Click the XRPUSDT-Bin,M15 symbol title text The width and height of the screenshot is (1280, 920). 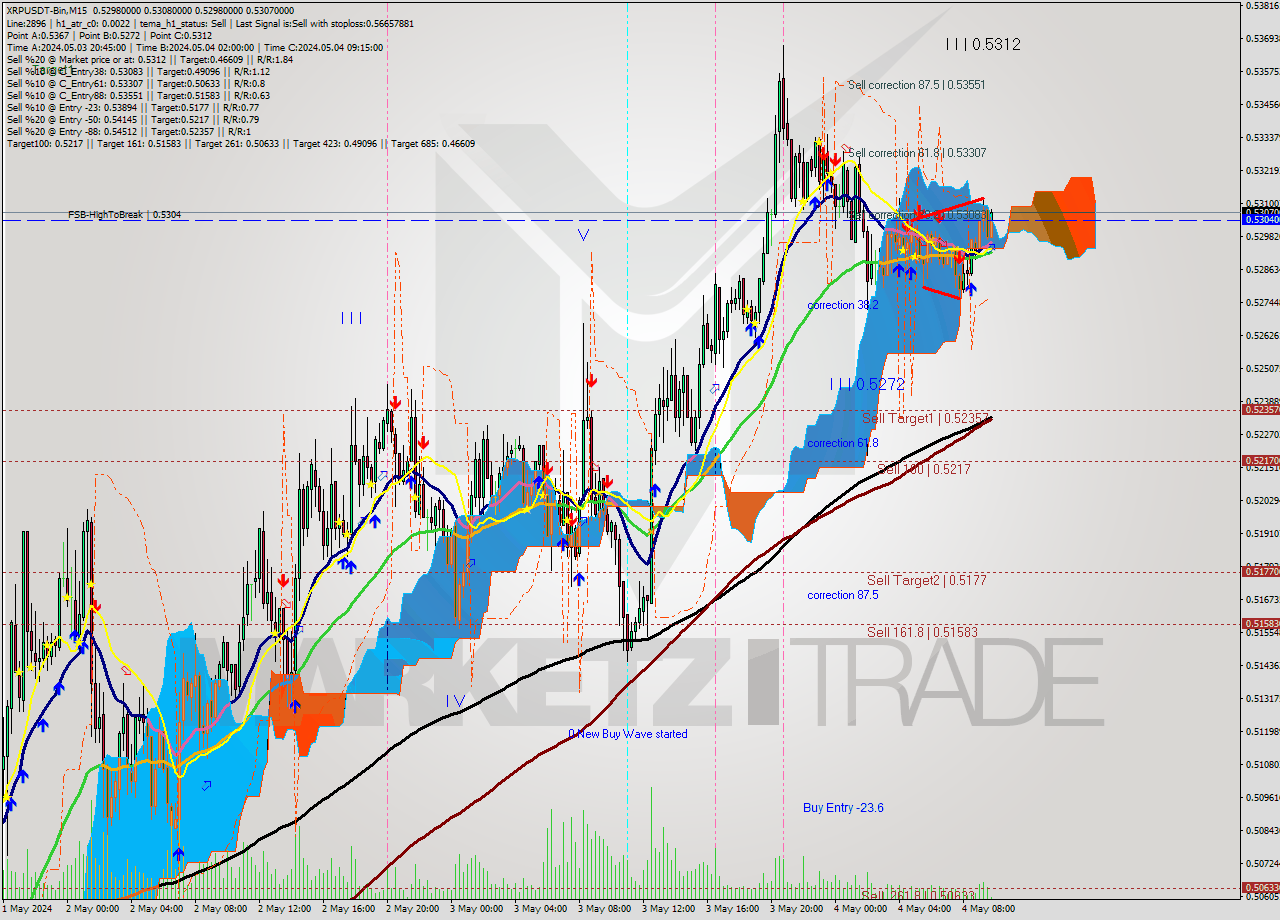coord(47,10)
